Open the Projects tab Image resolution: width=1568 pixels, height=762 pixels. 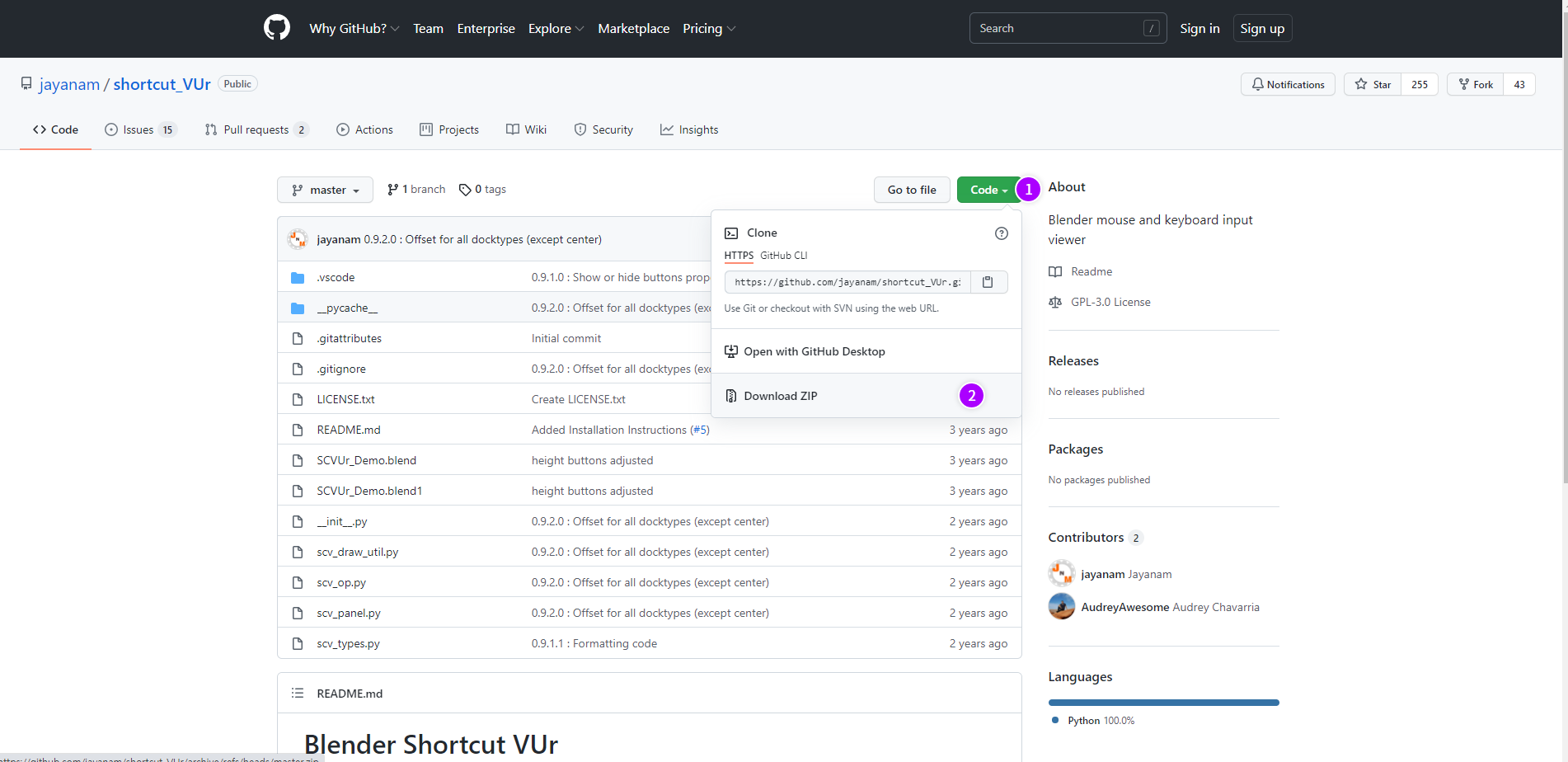[x=449, y=129]
